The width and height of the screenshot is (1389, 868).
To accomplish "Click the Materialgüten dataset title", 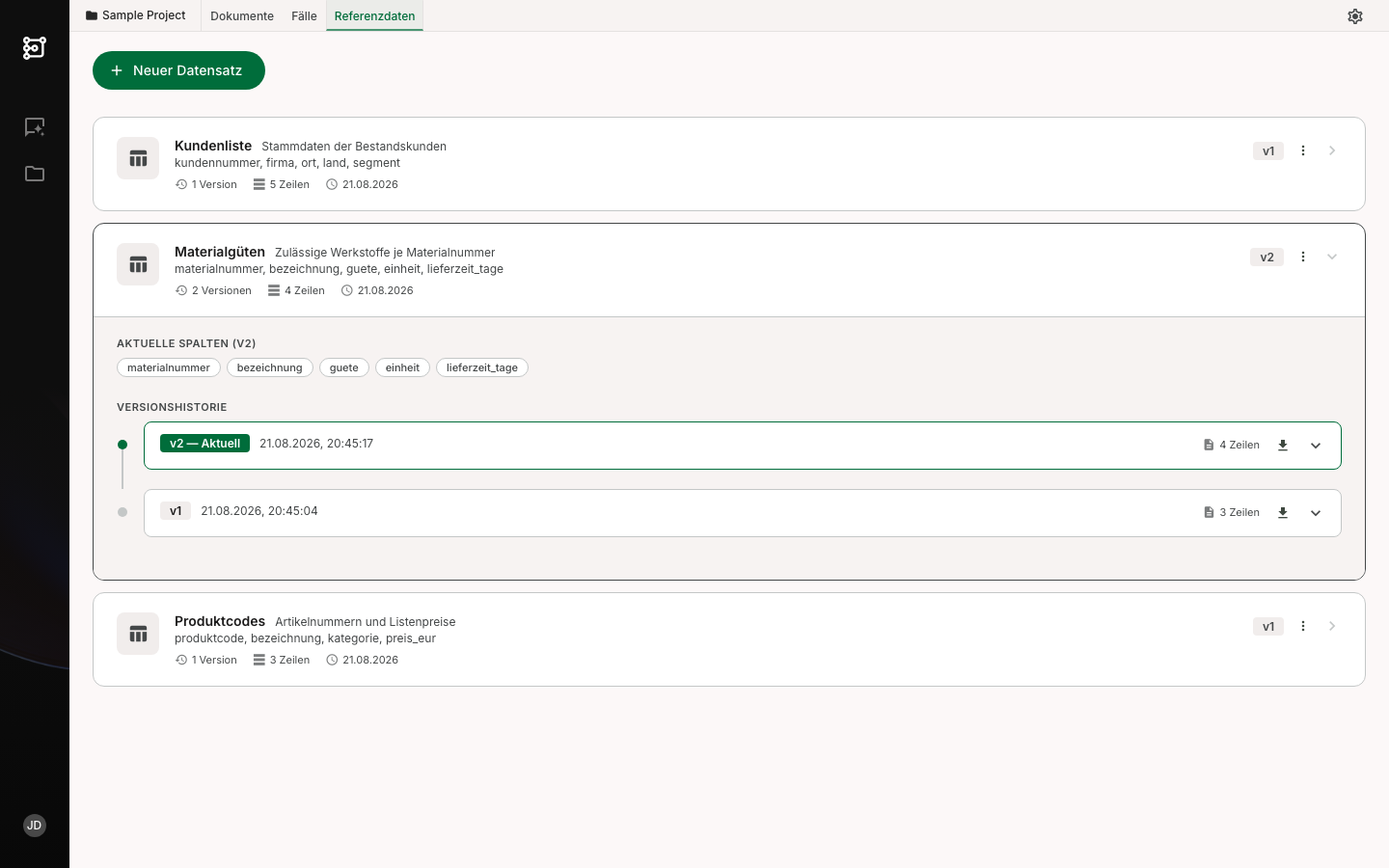I will click(220, 252).
